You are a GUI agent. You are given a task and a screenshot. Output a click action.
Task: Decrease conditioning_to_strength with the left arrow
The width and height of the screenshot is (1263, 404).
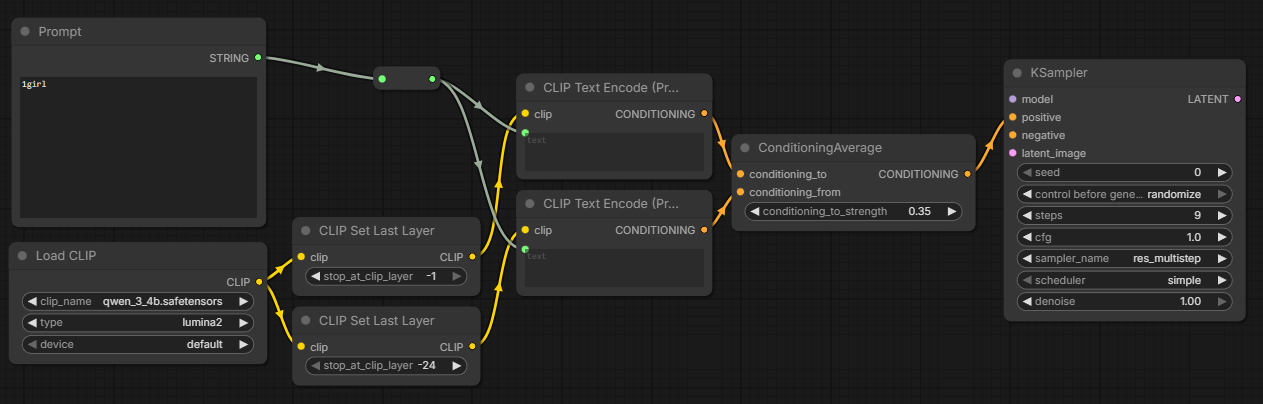[755, 212]
